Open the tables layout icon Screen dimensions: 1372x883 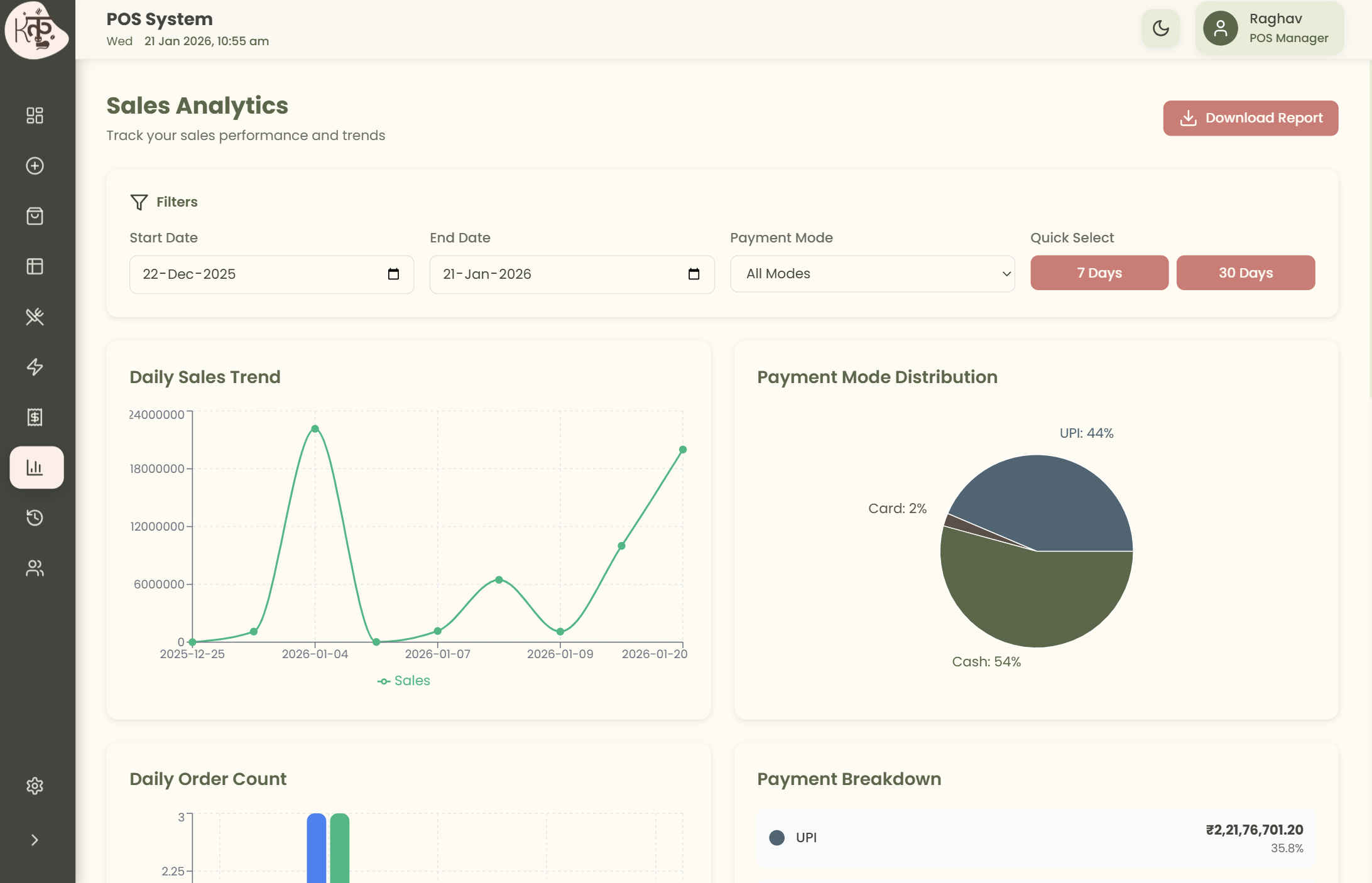(35, 266)
